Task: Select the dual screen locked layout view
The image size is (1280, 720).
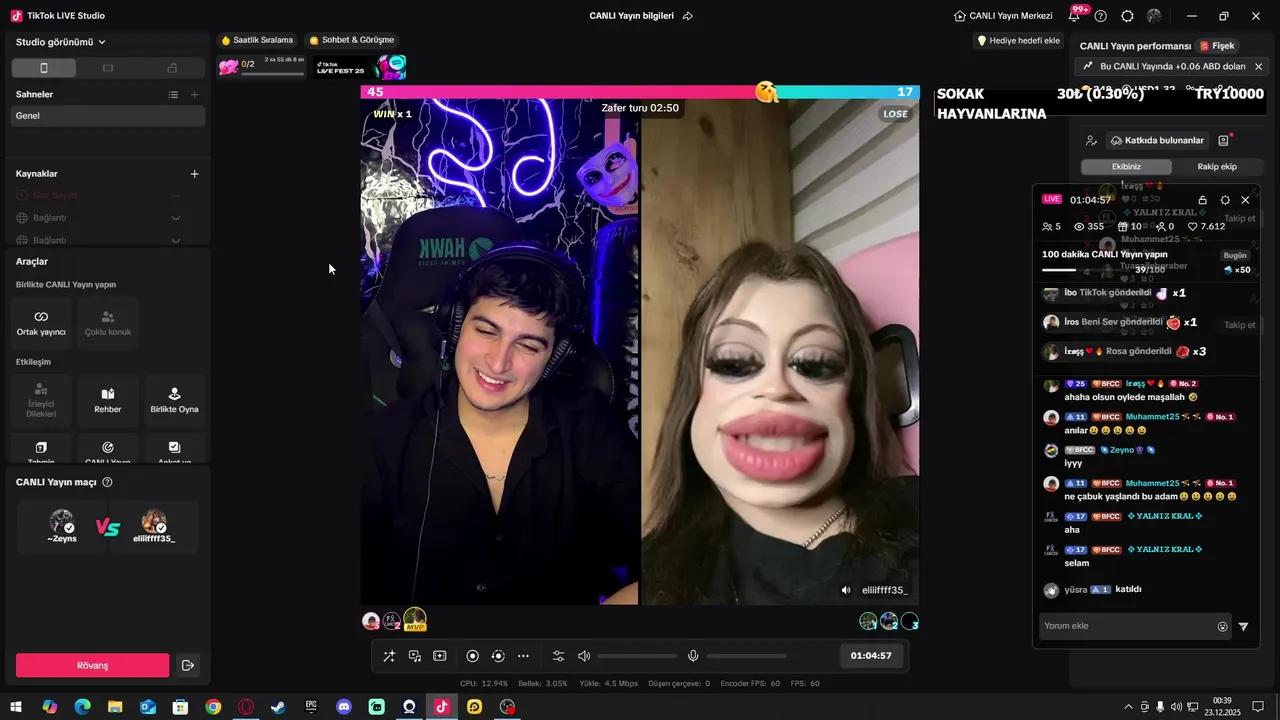Action: pos(172,68)
